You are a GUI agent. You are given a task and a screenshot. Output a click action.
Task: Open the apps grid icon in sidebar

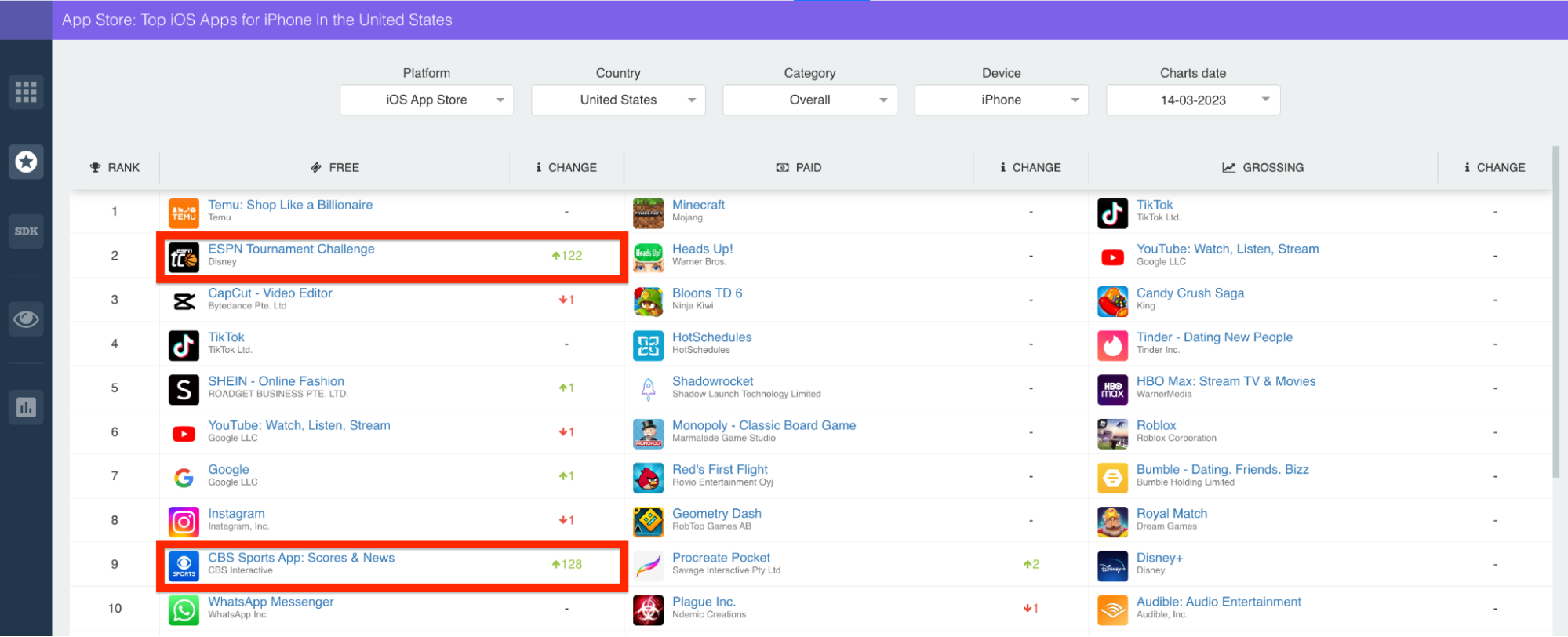point(26,92)
